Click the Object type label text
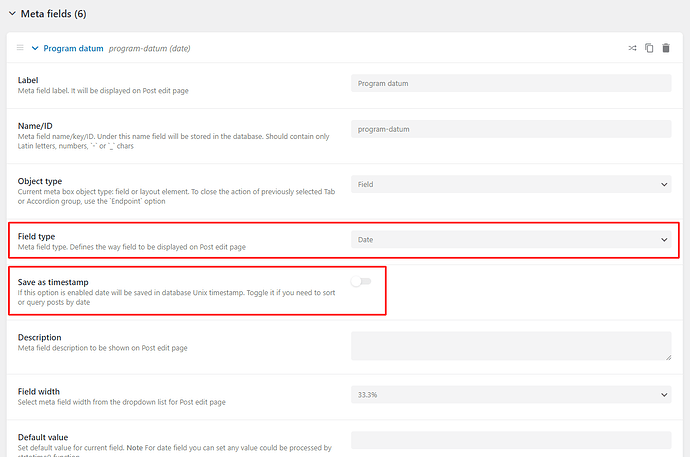 pos(40,181)
